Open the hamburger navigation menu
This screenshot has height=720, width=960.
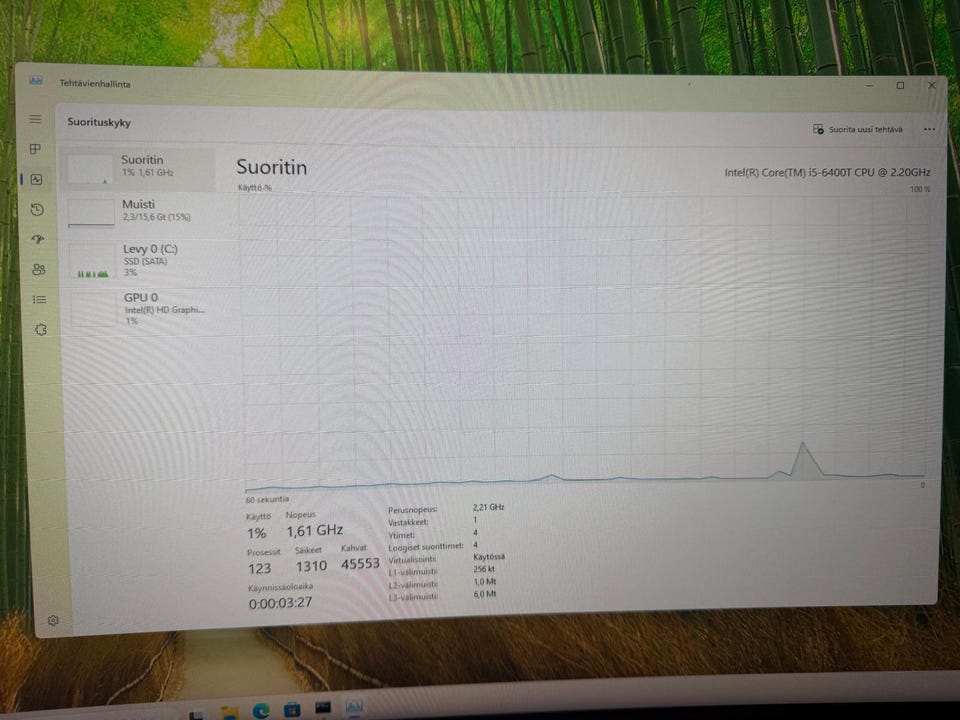click(35, 119)
